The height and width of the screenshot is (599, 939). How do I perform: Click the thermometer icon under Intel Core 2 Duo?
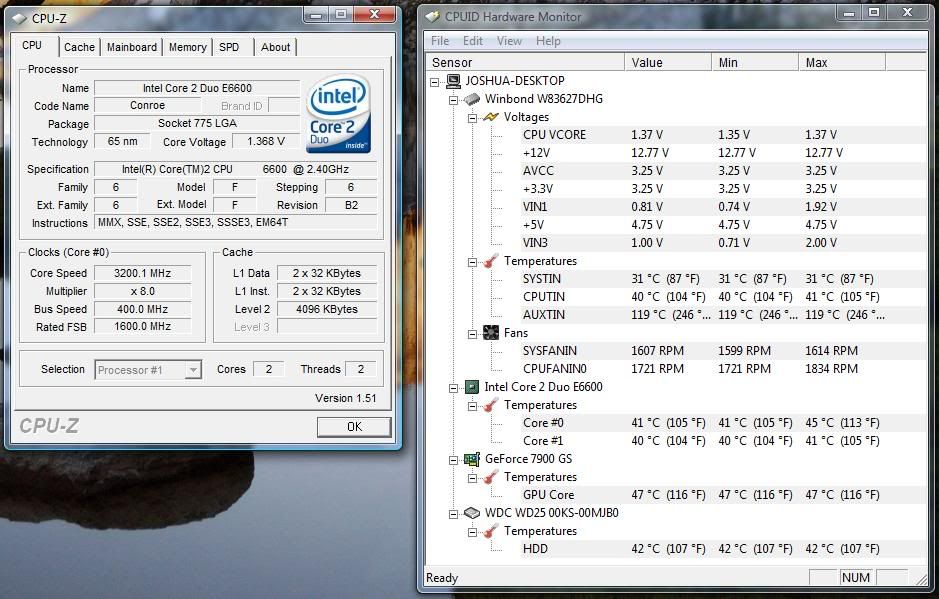click(491, 405)
